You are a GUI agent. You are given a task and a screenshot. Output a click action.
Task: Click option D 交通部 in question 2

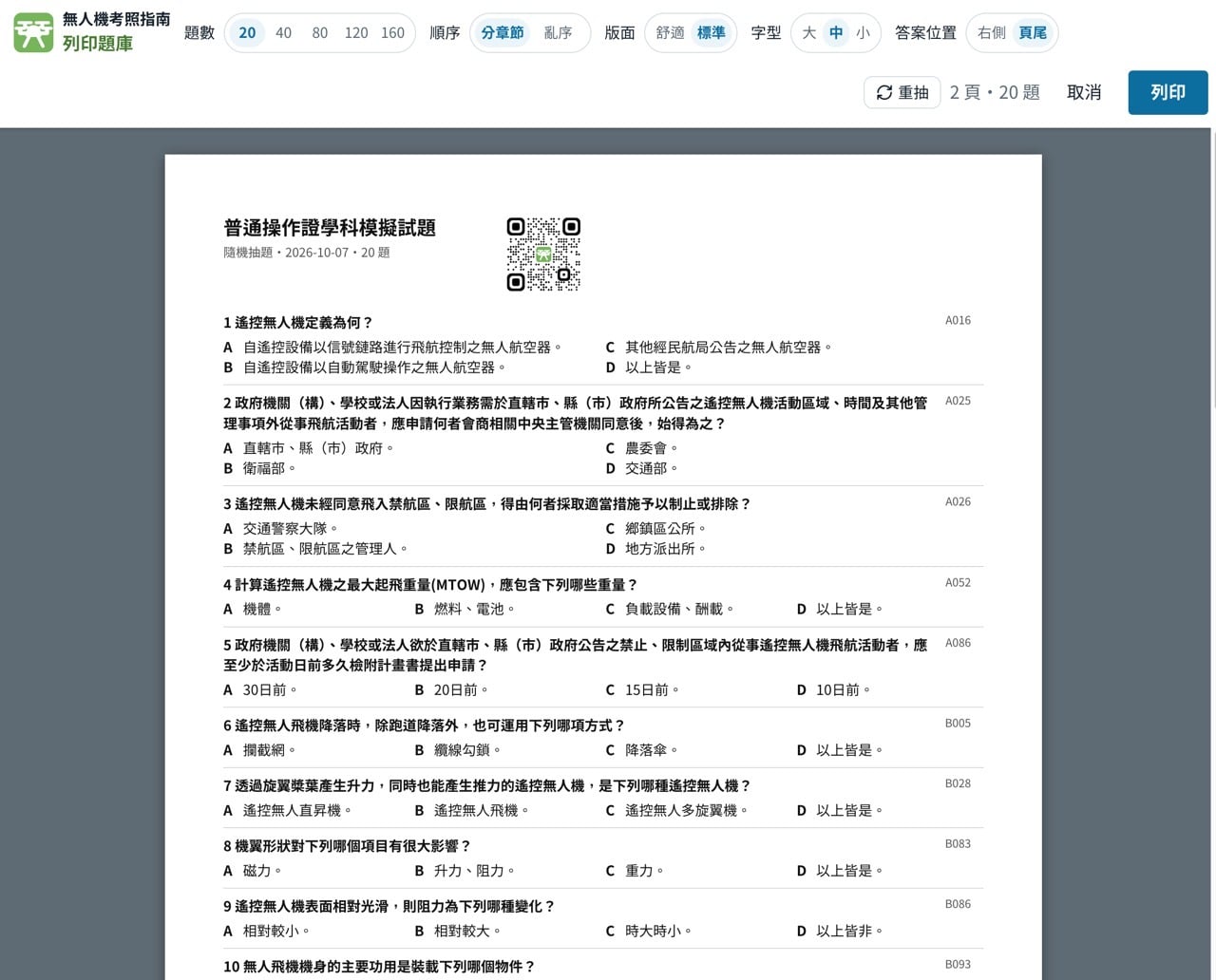coord(642,468)
